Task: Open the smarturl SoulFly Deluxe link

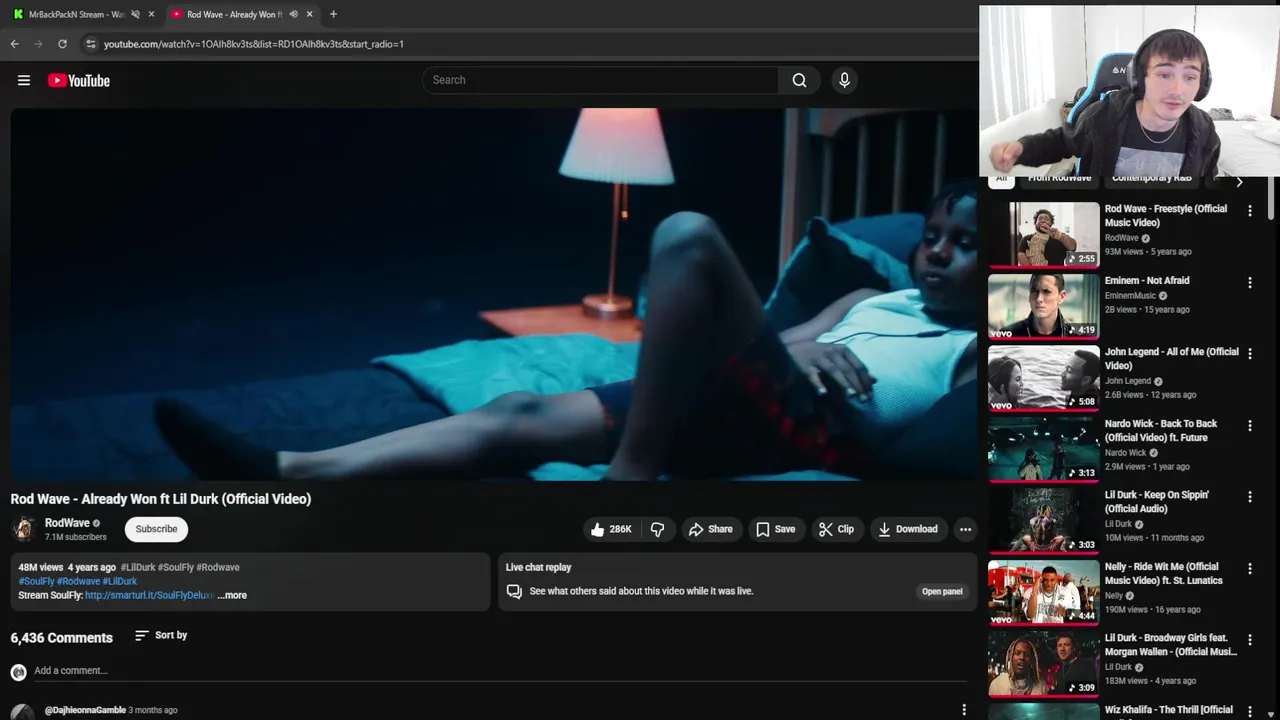Action: pyautogui.click(x=149, y=595)
